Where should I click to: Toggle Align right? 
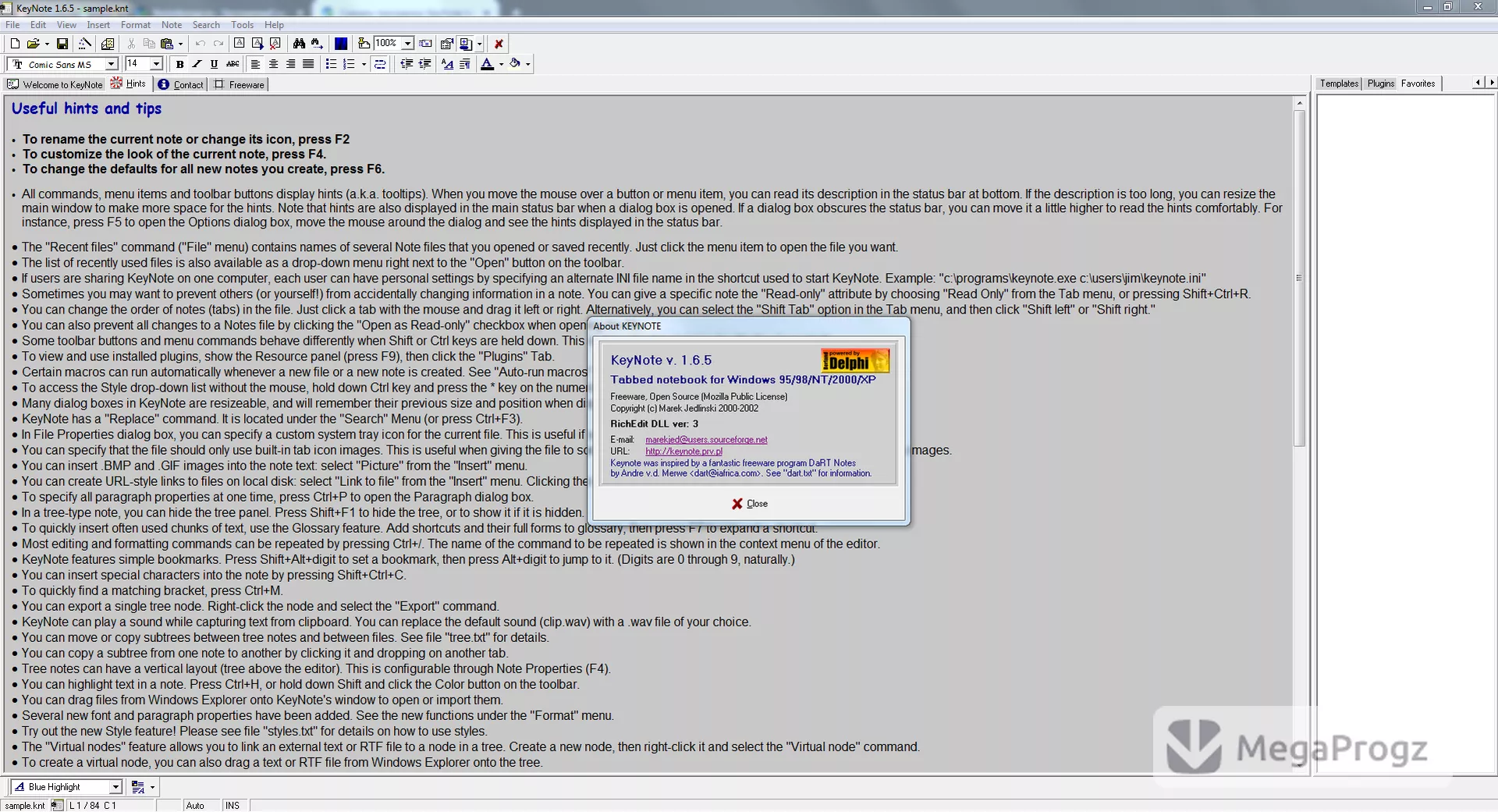point(290,64)
